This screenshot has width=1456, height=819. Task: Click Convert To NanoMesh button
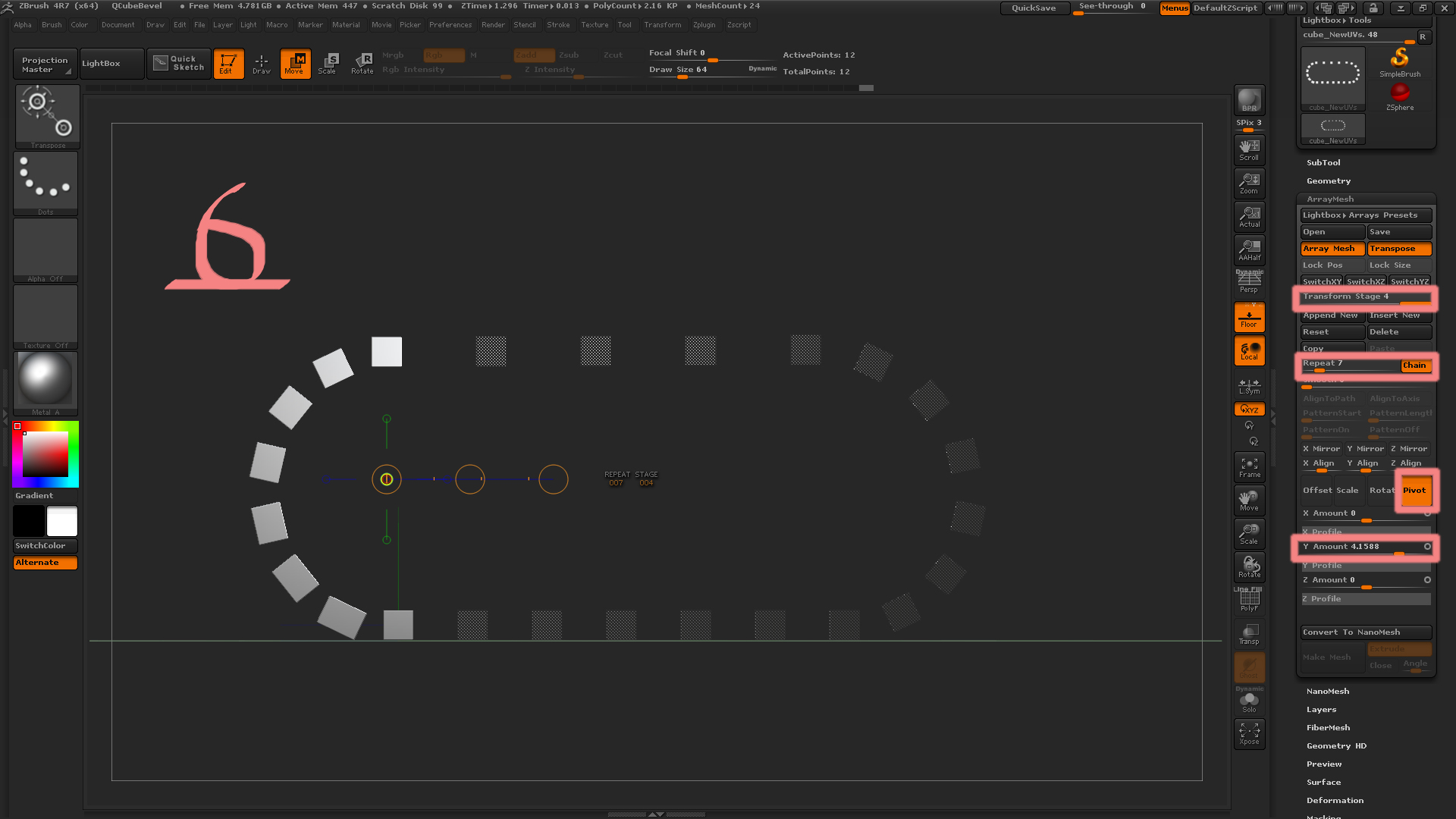pyautogui.click(x=1366, y=632)
